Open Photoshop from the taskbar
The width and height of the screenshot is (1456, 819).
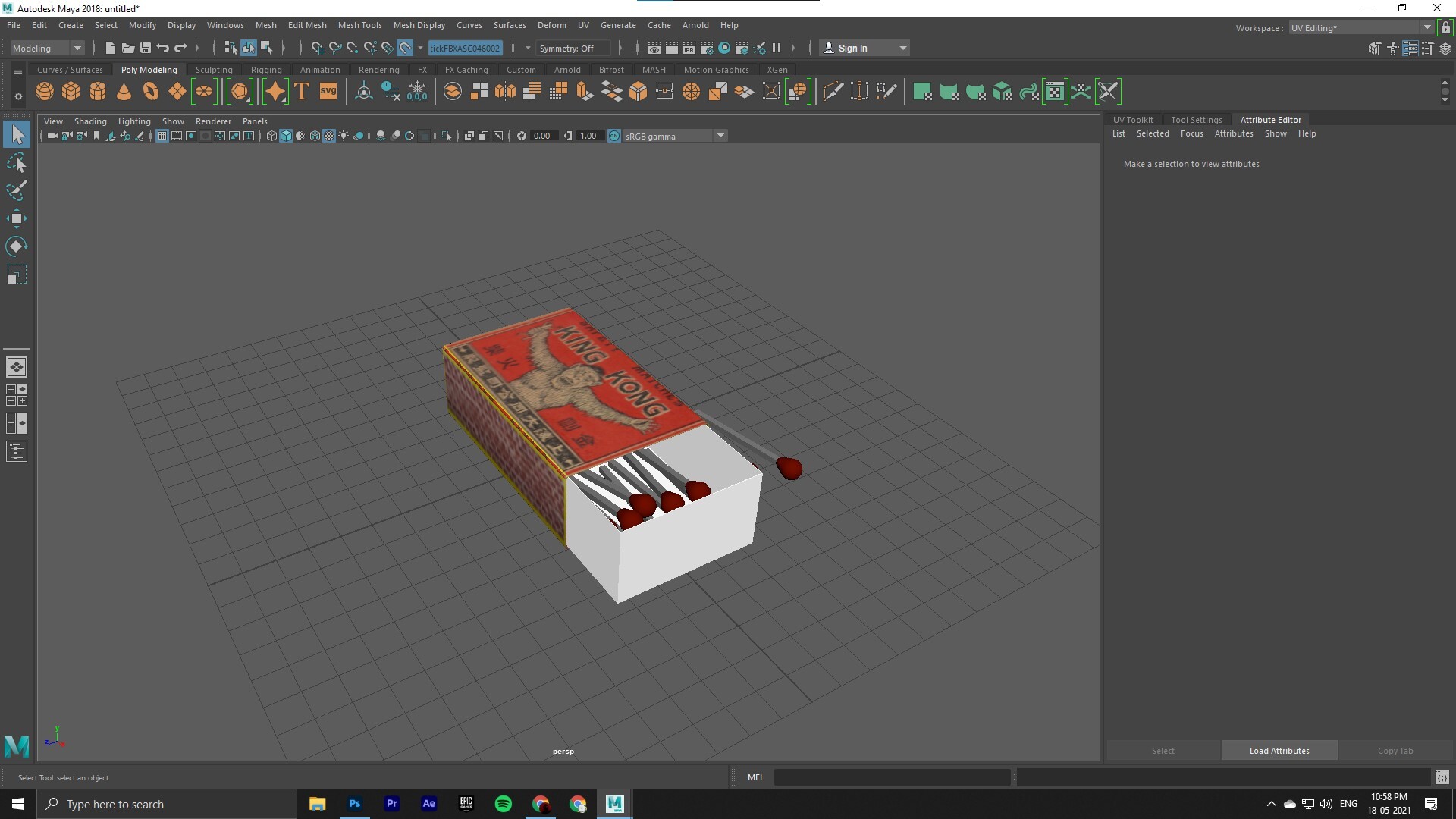pyautogui.click(x=354, y=804)
